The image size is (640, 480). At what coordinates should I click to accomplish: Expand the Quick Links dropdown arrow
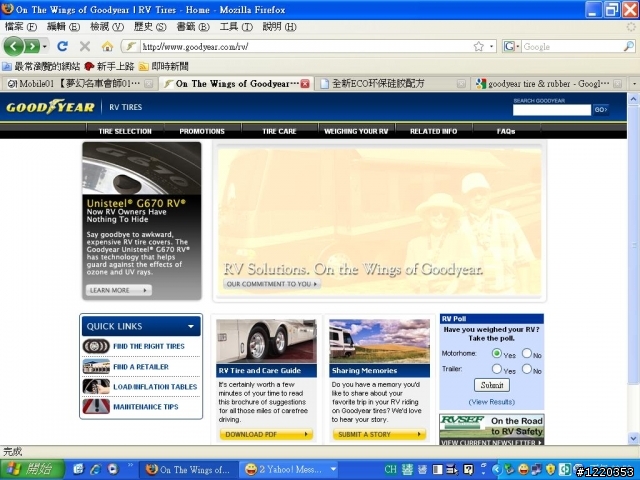coord(191,327)
